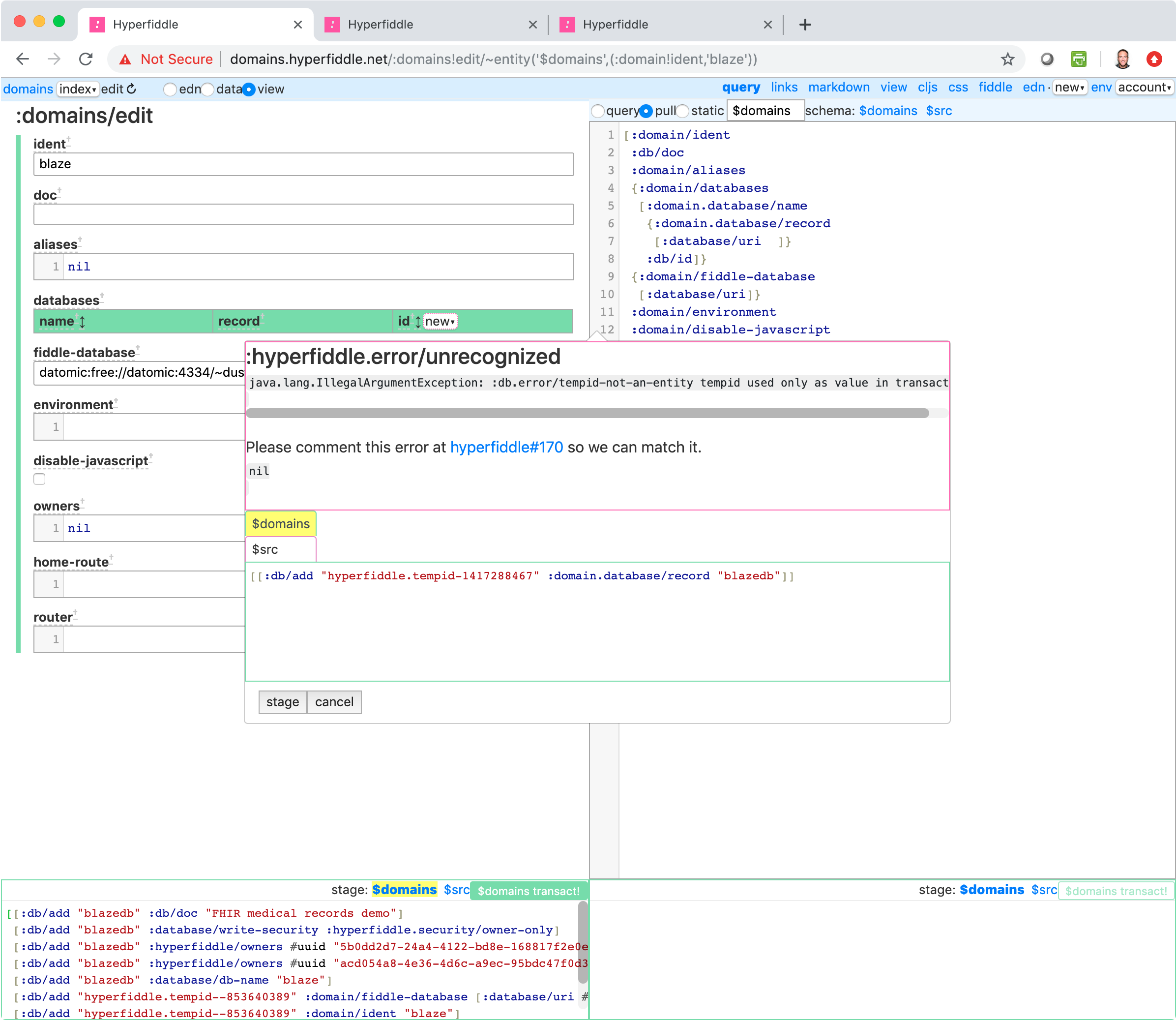Open the green printer extension icon
The width and height of the screenshot is (1176, 1021).
[1078, 59]
